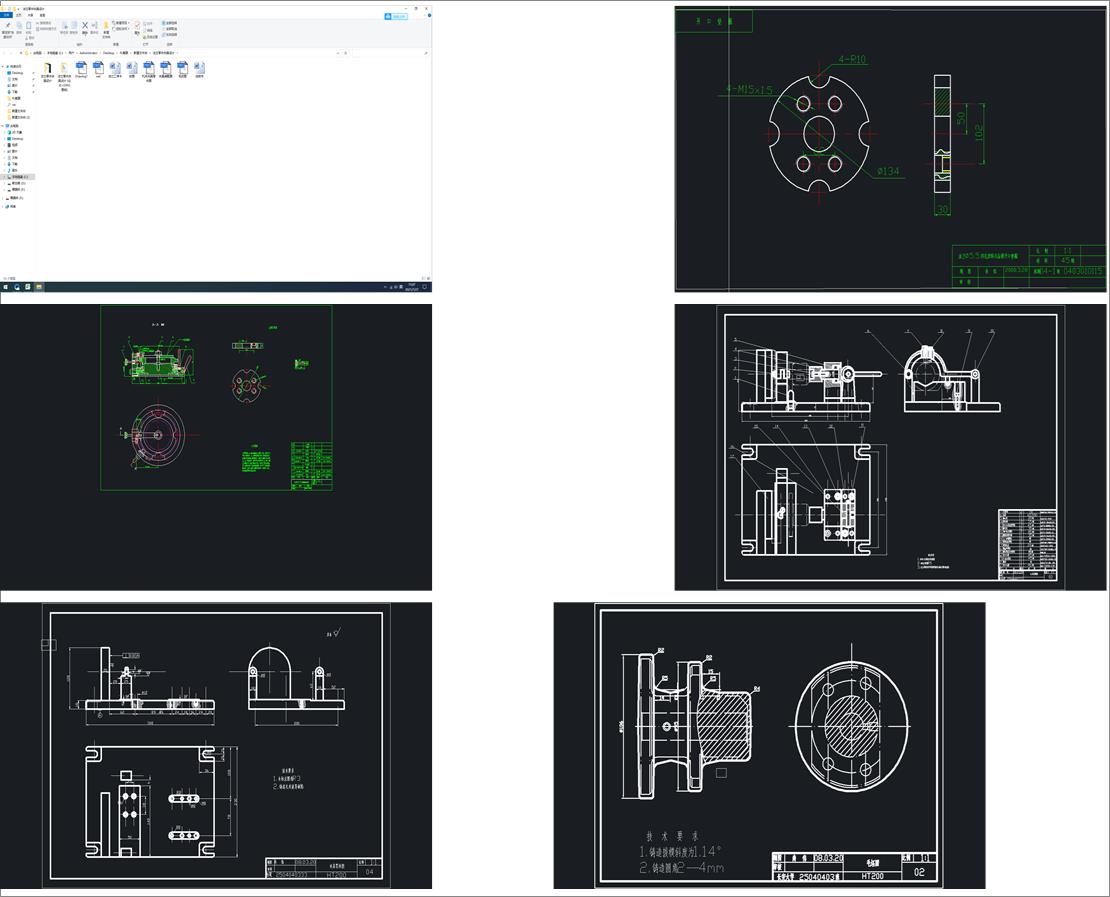
Task: Open the notification center taskbar icon
Action: [x=425, y=287]
